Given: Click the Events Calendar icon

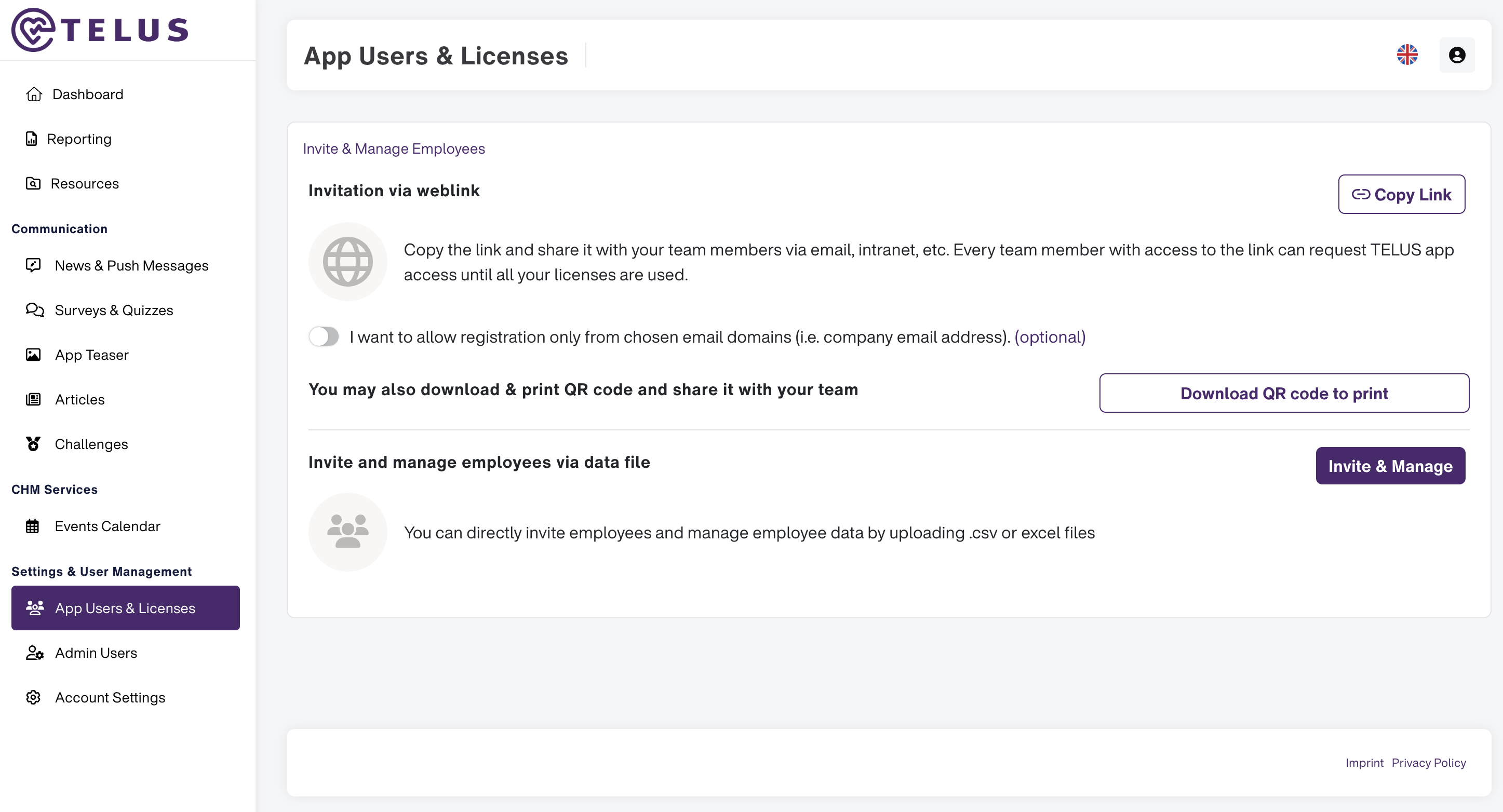Looking at the screenshot, I should click(x=33, y=526).
